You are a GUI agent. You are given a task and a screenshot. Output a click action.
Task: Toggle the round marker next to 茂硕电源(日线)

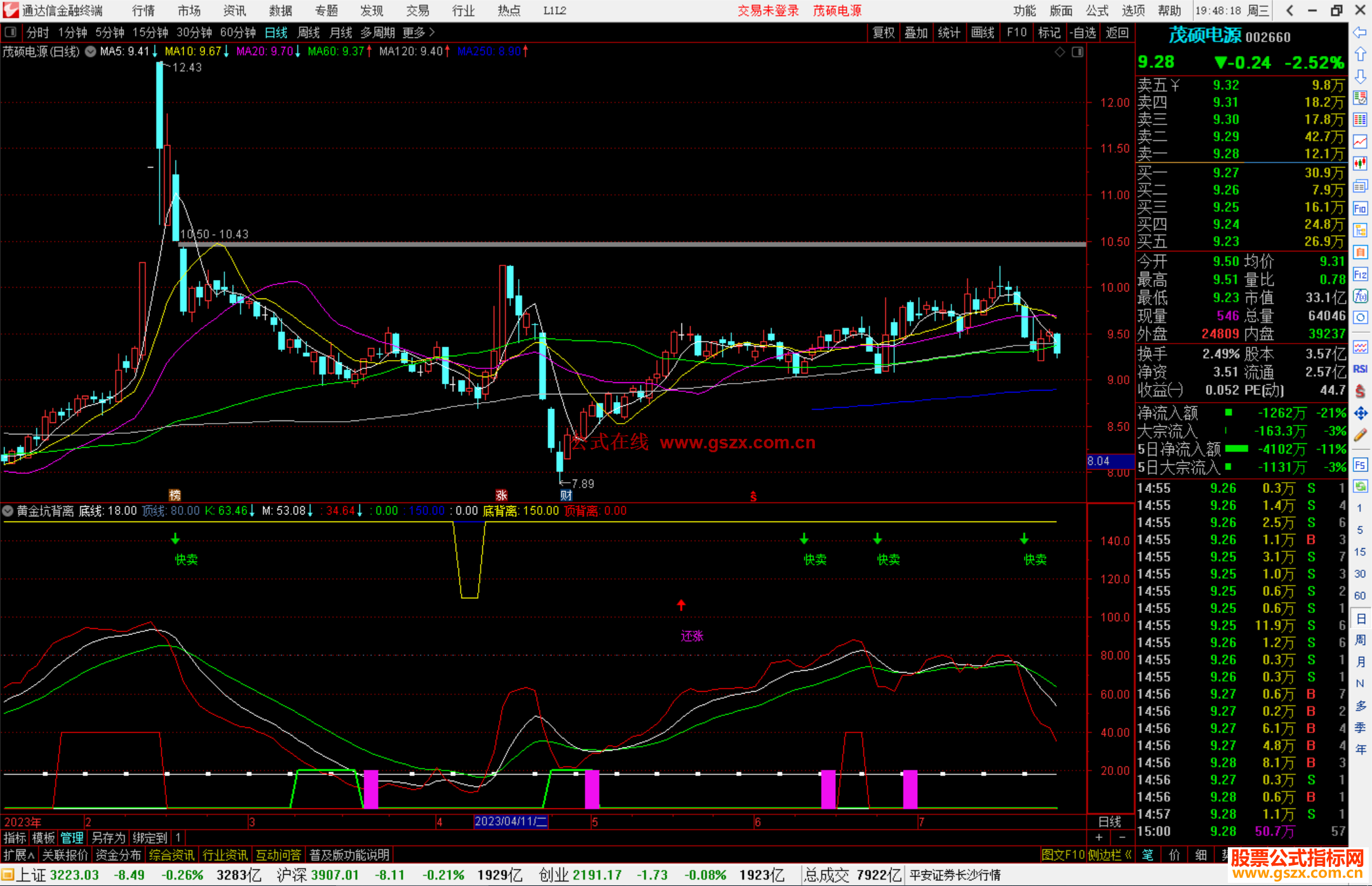pos(90,51)
